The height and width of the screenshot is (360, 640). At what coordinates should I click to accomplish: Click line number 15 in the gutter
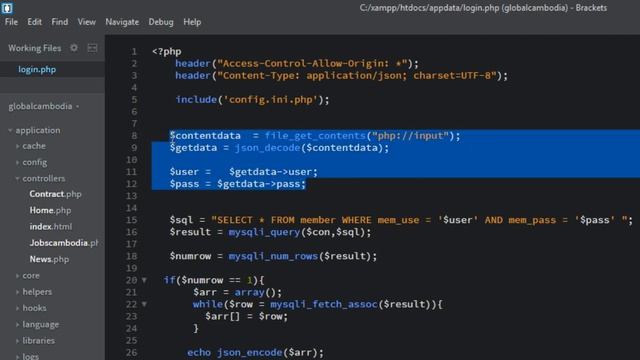(131, 220)
